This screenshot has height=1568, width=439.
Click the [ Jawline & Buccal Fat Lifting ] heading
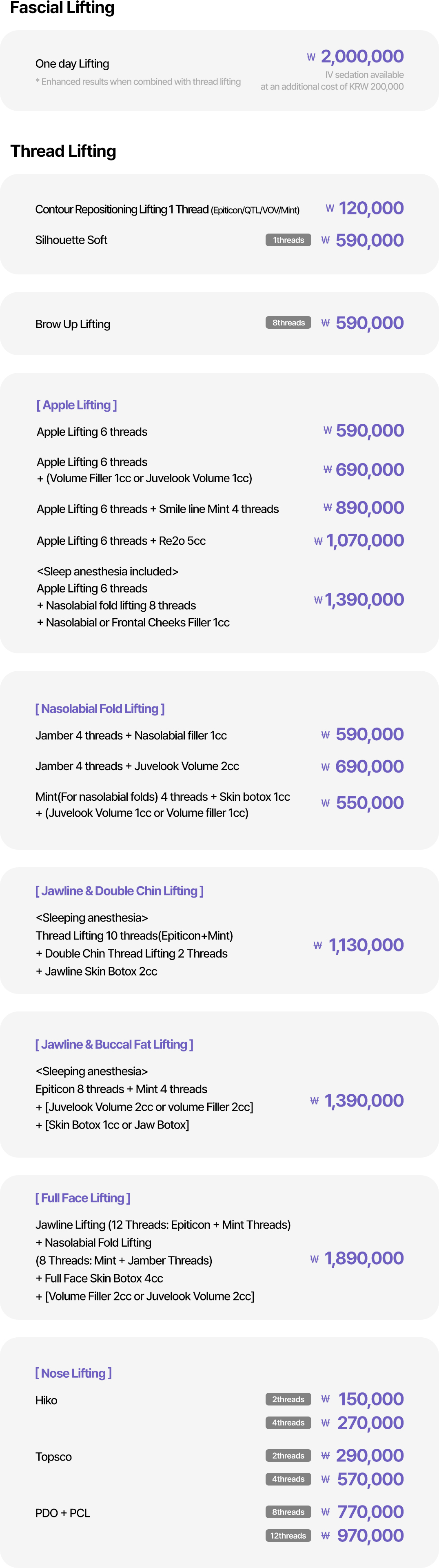pos(114,1044)
